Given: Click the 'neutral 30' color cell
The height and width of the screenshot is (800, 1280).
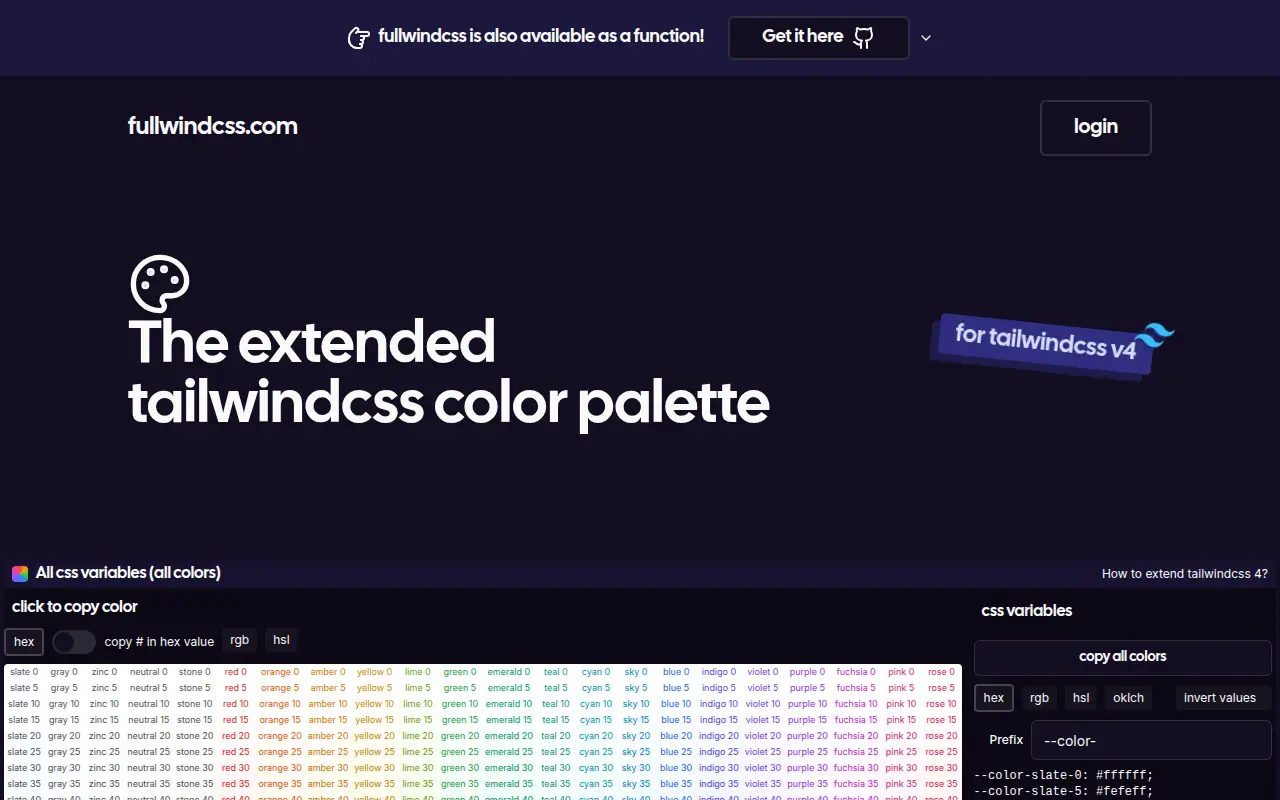Looking at the screenshot, I should pos(148,768).
